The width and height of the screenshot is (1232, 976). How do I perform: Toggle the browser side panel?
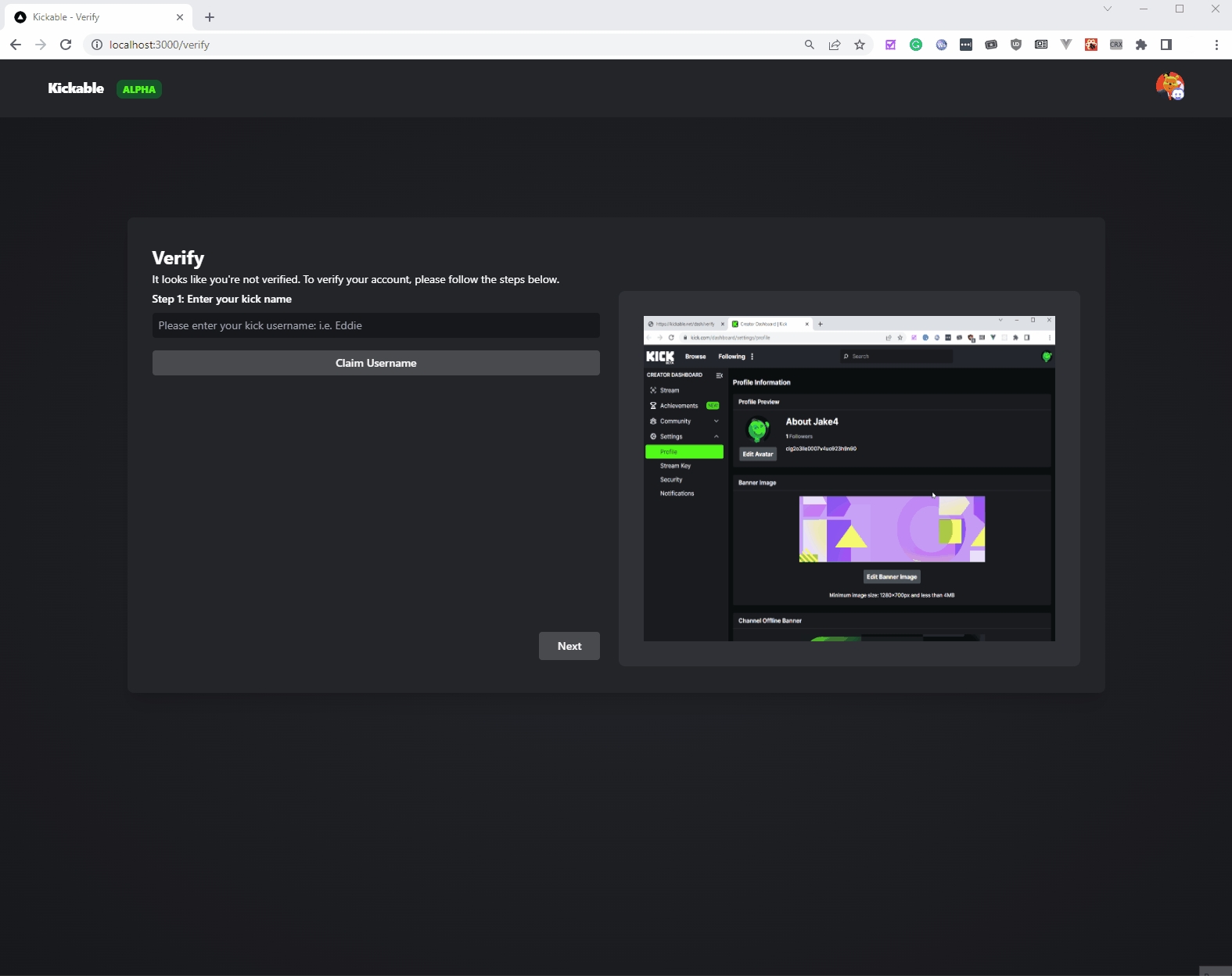click(x=1166, y=45)
